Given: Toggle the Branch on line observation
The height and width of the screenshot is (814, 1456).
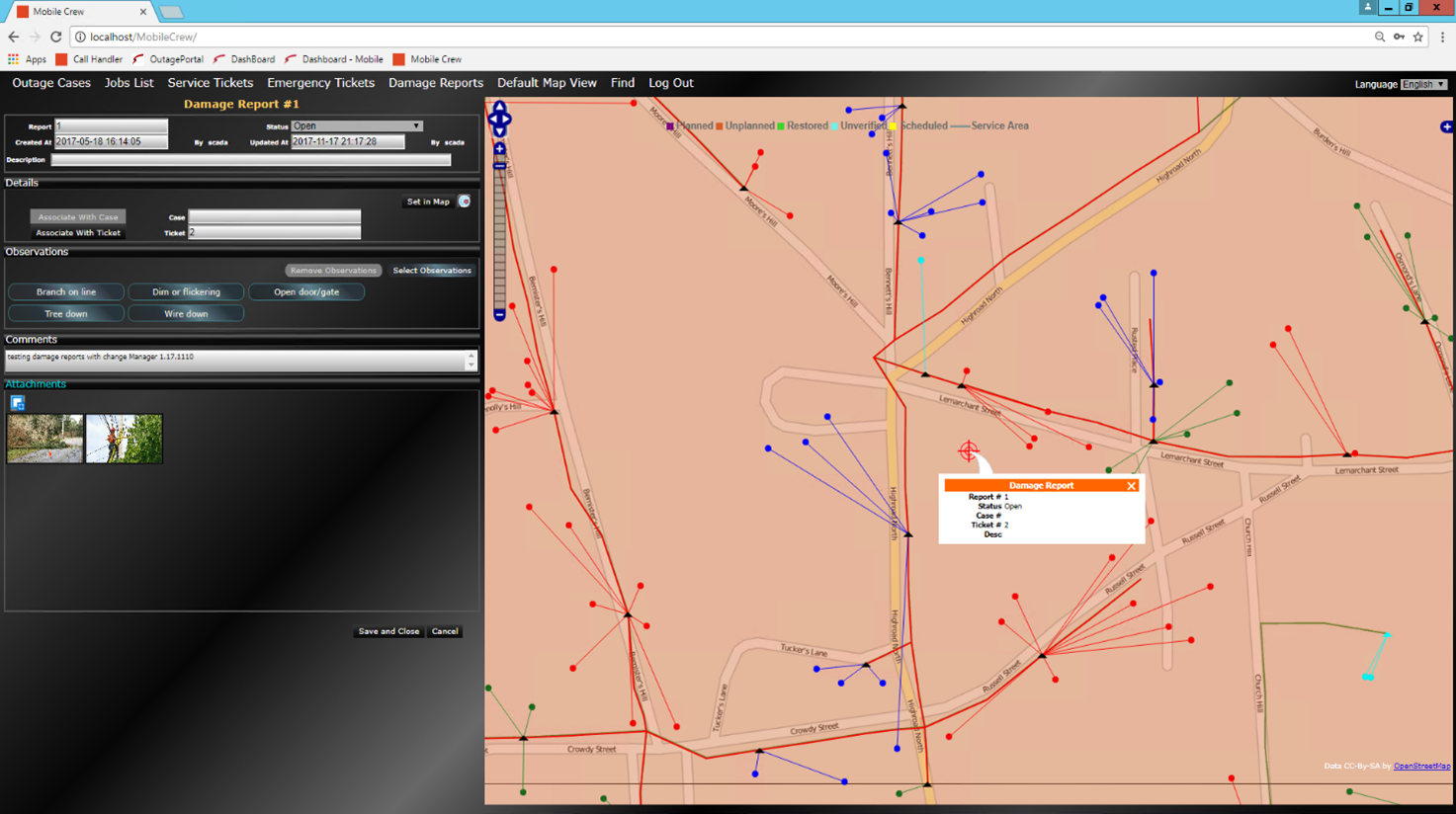Looking at the screenshot, I should (66, 292).
